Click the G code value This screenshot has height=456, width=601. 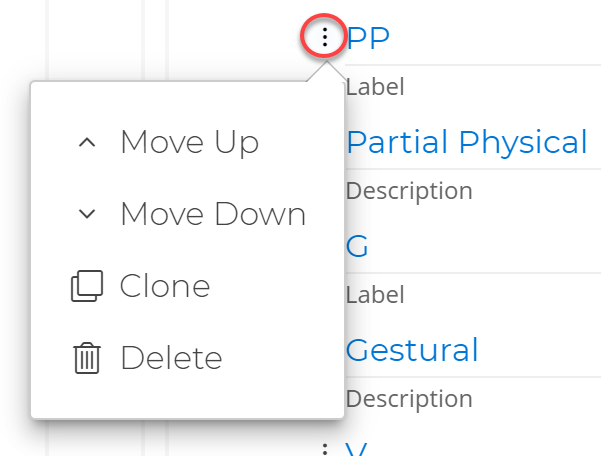click(357, 246)
